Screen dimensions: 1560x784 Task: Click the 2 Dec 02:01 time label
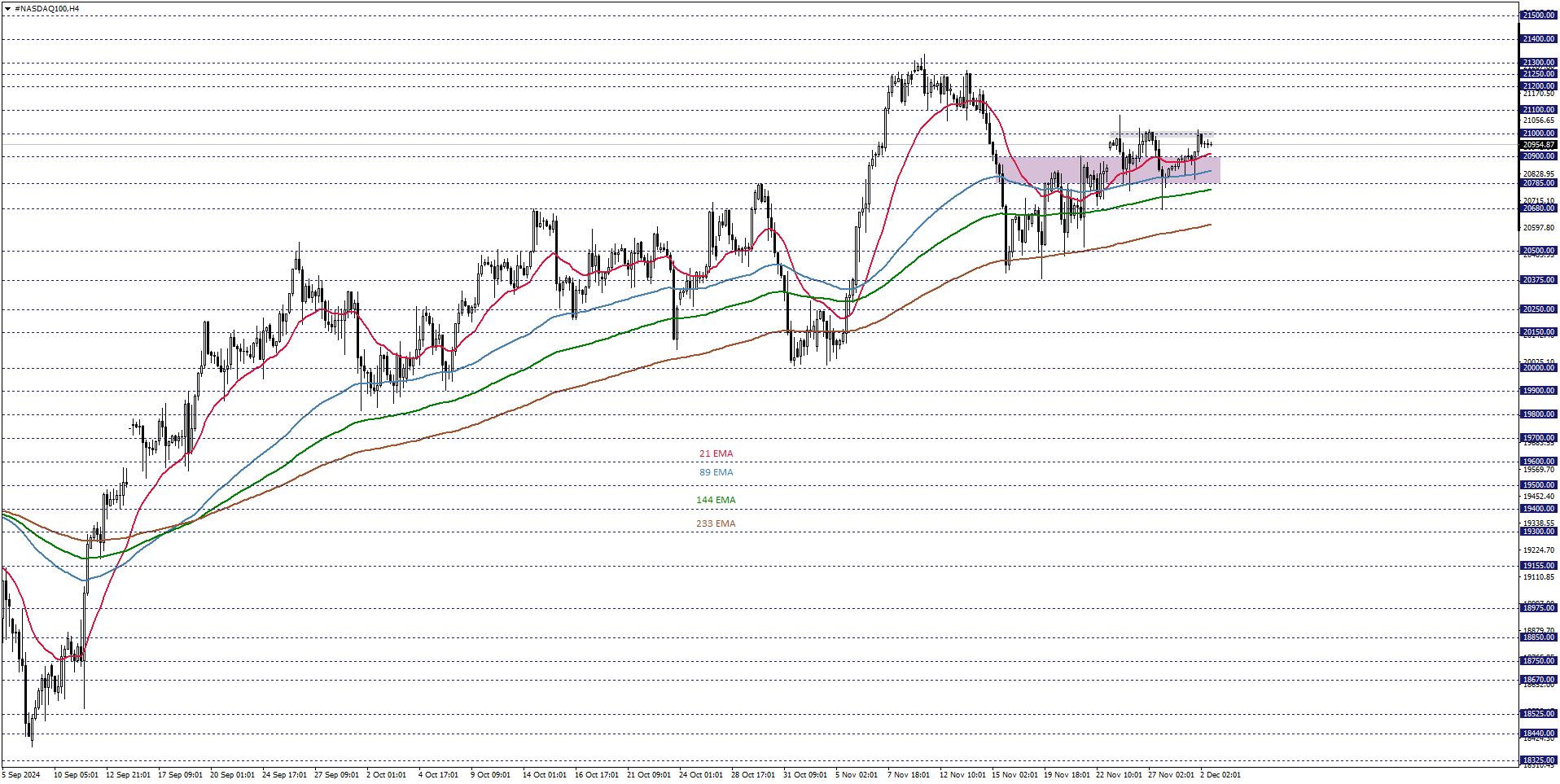pyautogui.click(x=1220, y=774)
